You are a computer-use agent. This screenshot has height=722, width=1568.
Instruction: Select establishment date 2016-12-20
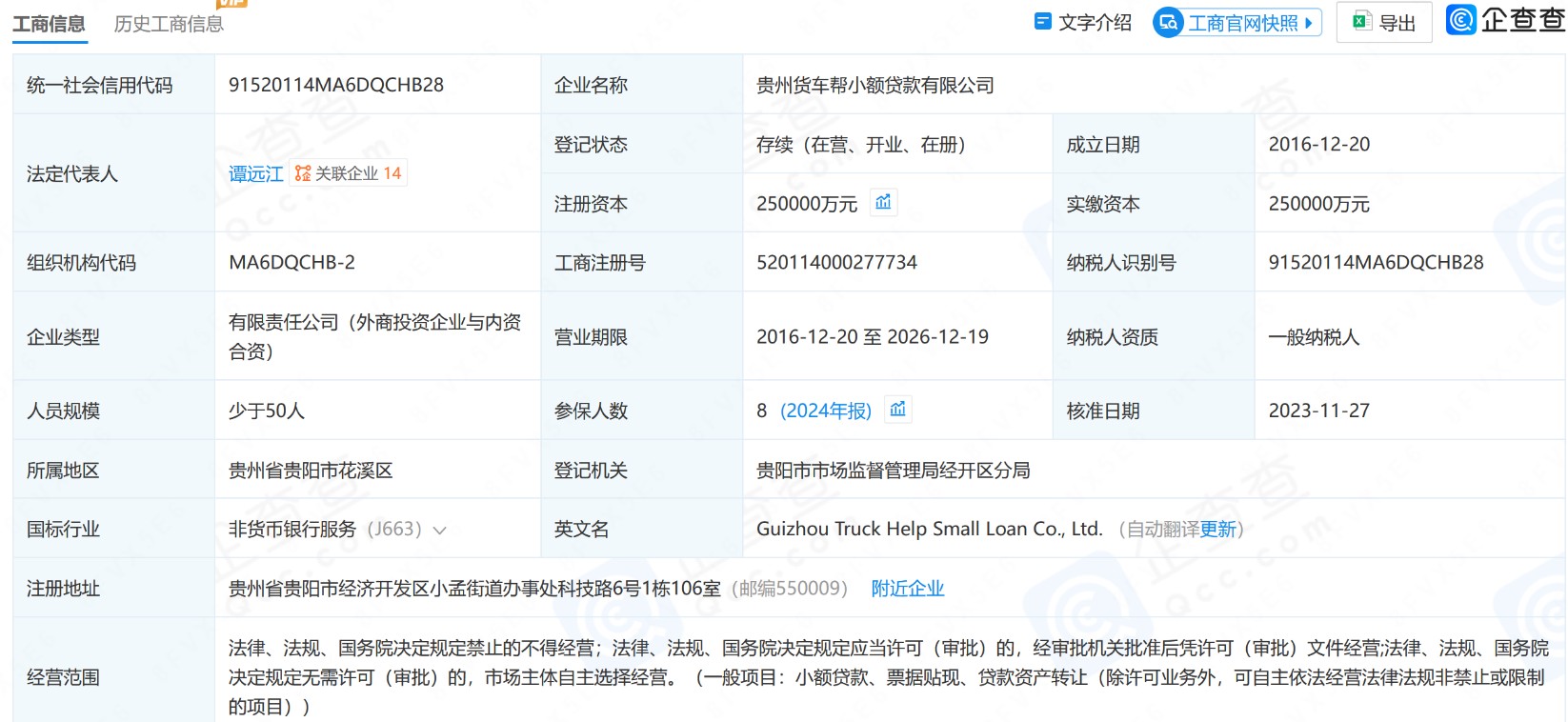pos(1319,144)
